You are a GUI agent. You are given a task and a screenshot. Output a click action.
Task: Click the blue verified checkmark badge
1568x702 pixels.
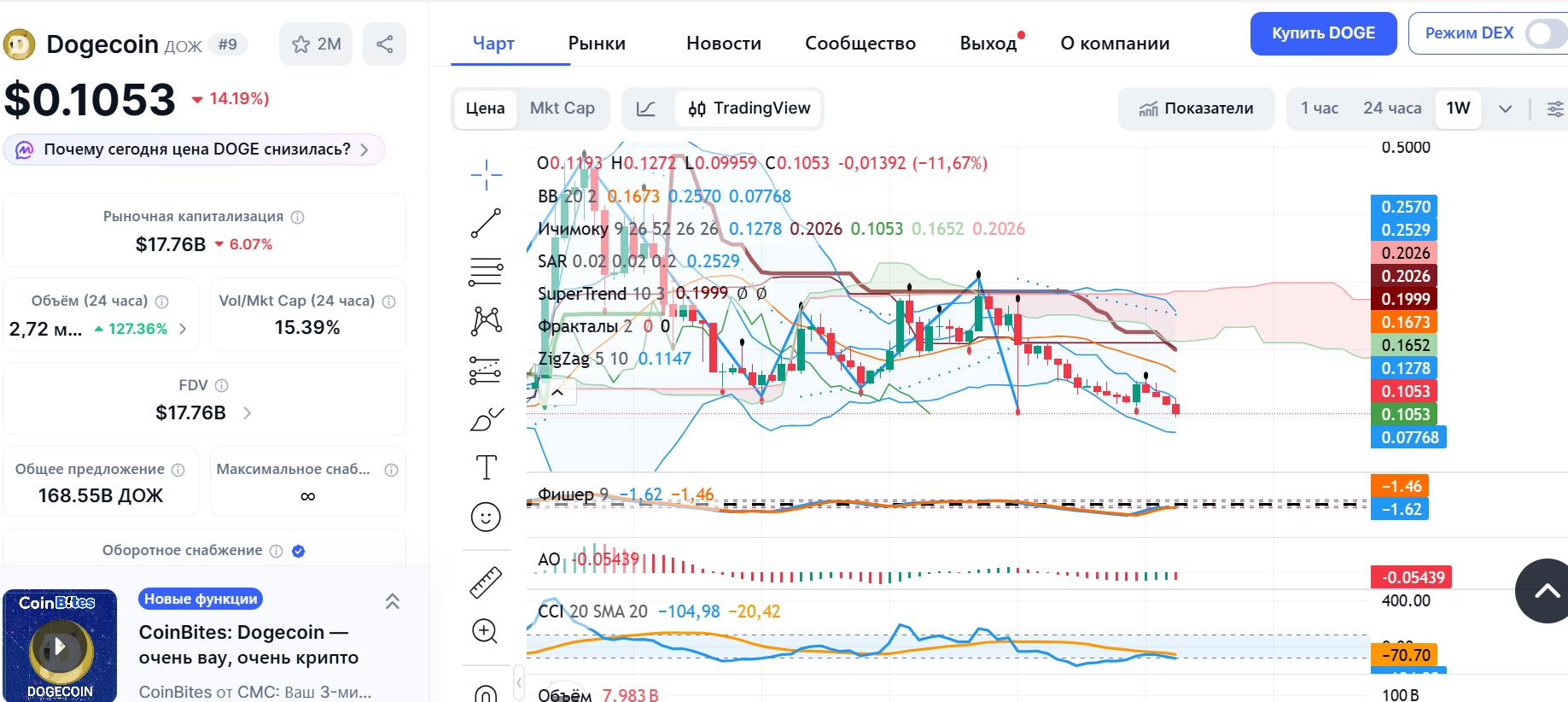[x=299, y=551]
